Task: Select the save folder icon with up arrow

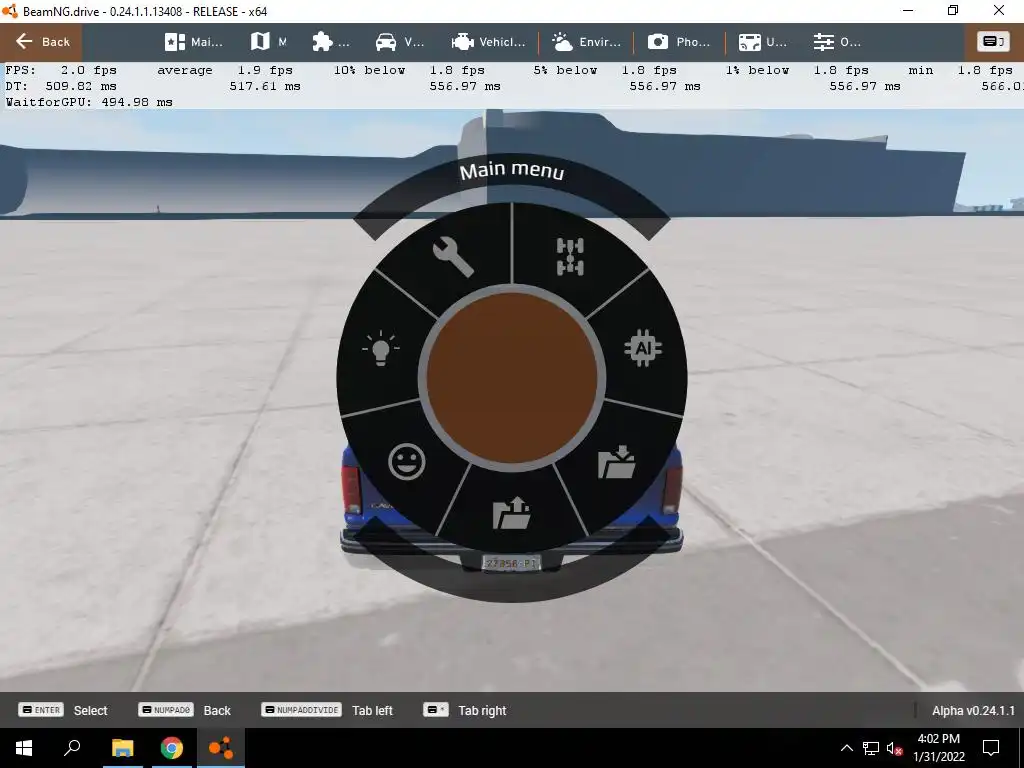Action: click(512, 513)
